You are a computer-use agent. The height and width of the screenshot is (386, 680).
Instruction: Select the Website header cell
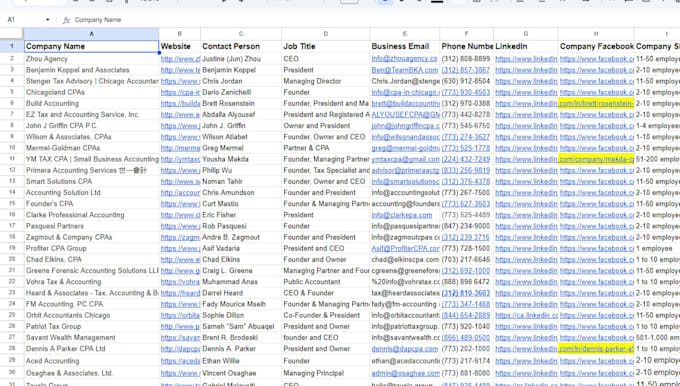pyautogui.click(x=180, y=46)
